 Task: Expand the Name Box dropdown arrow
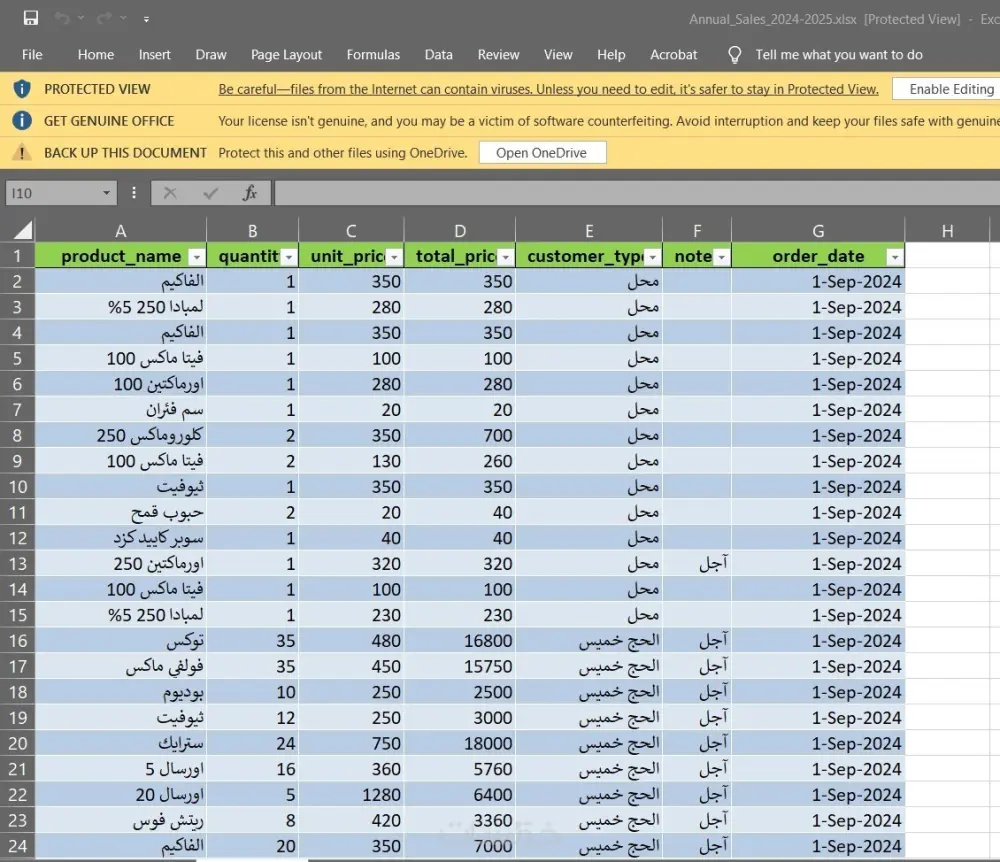[x=107, y=193]
